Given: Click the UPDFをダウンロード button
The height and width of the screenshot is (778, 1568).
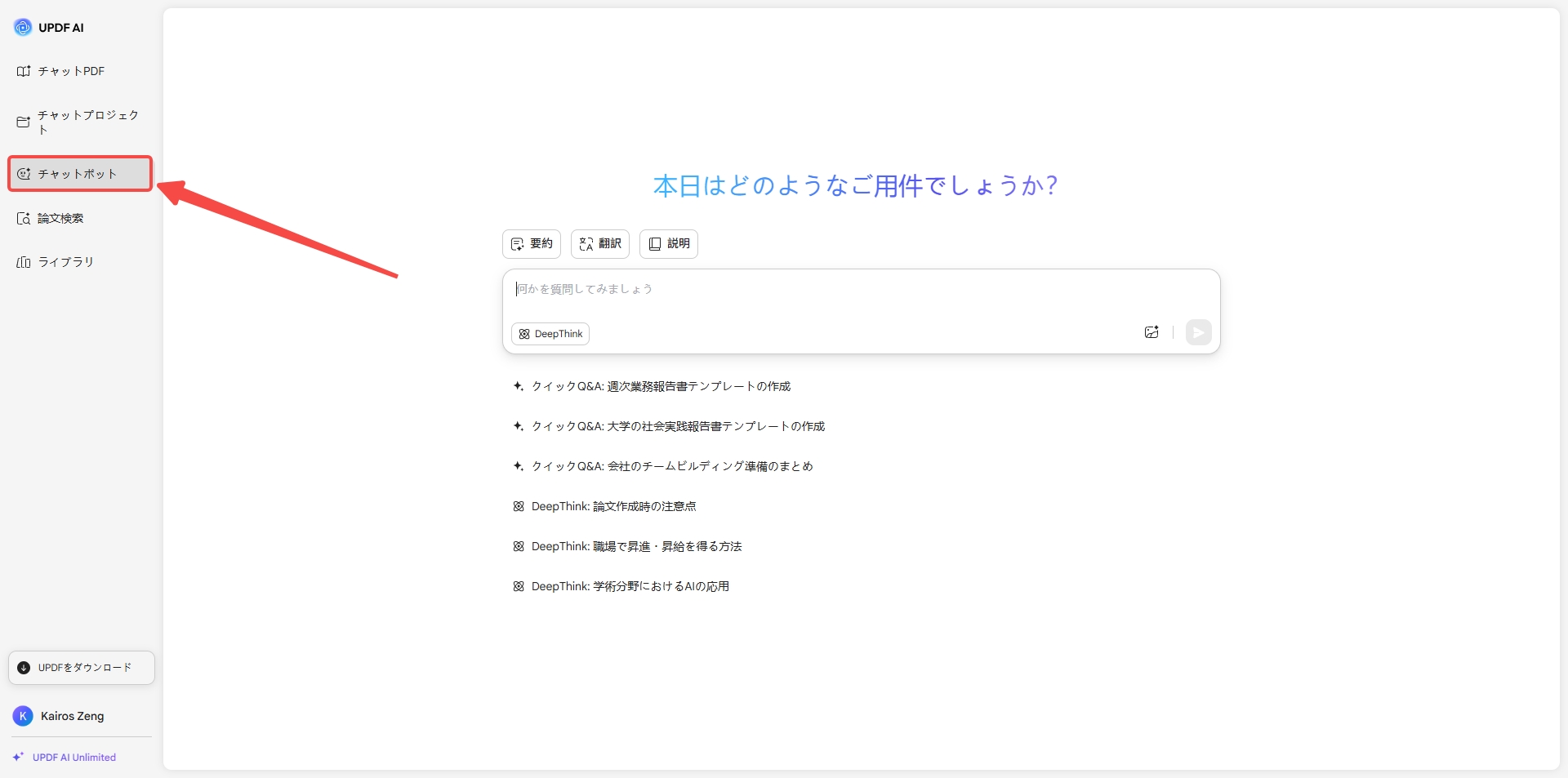Looking at the screenshot, I should coord(82,668).
